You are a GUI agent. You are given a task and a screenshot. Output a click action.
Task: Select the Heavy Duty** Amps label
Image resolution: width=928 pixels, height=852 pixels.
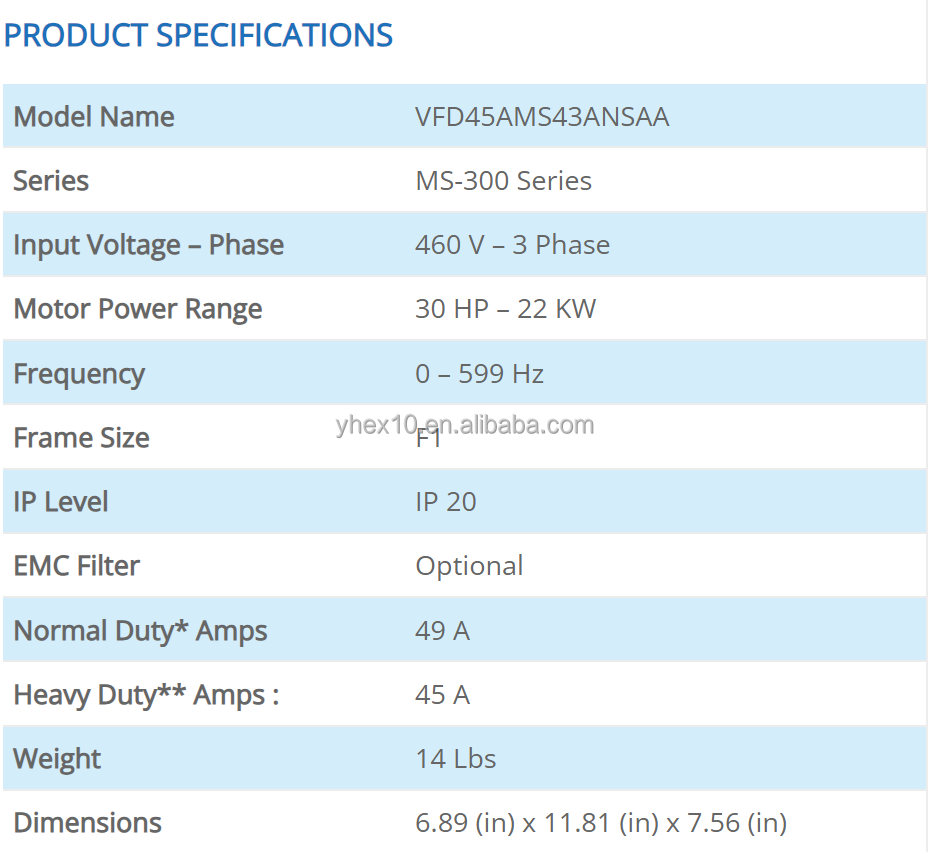pyautogui.click(x=146, y=695)
